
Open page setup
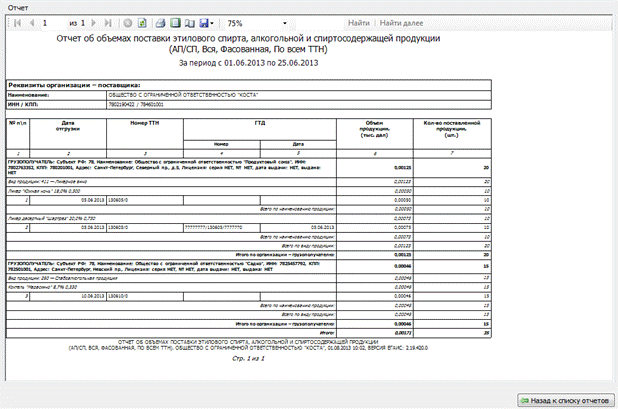pos(190,23)
